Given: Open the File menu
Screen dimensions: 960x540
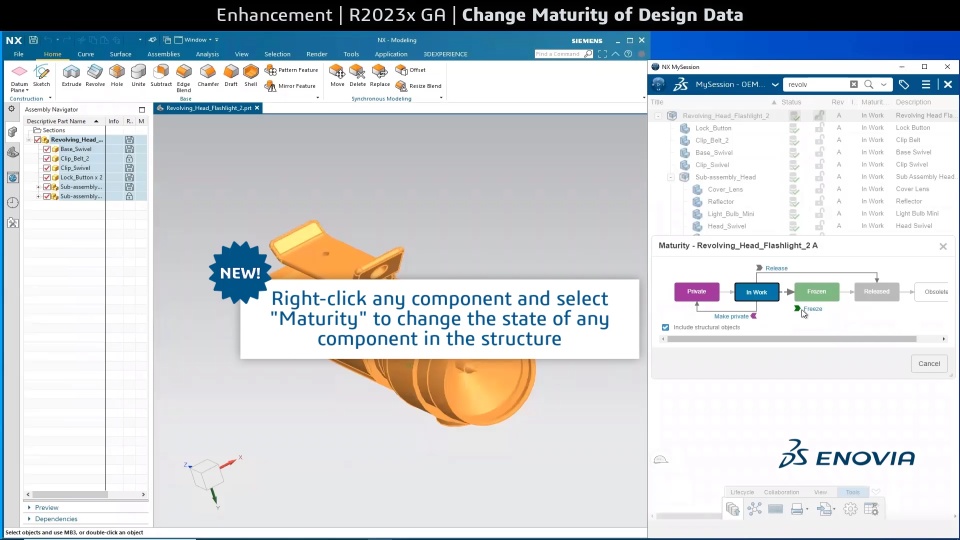Looking at the screenshot, I should tap(18, 54).
